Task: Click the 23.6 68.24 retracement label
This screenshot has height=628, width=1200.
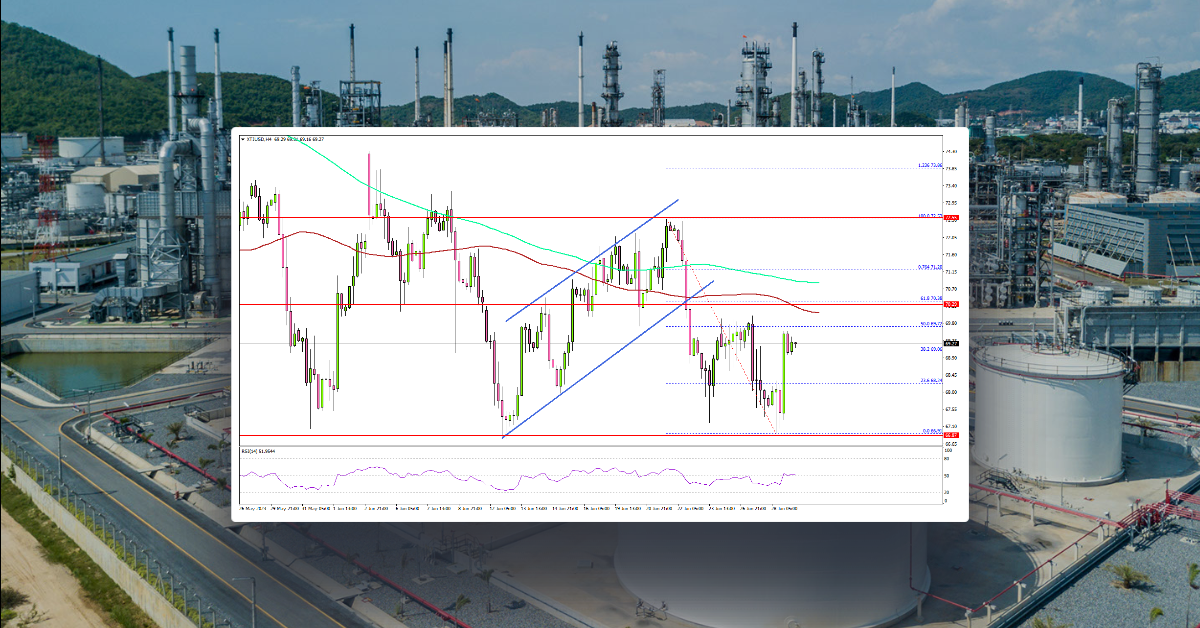Action: pos(930,379)
